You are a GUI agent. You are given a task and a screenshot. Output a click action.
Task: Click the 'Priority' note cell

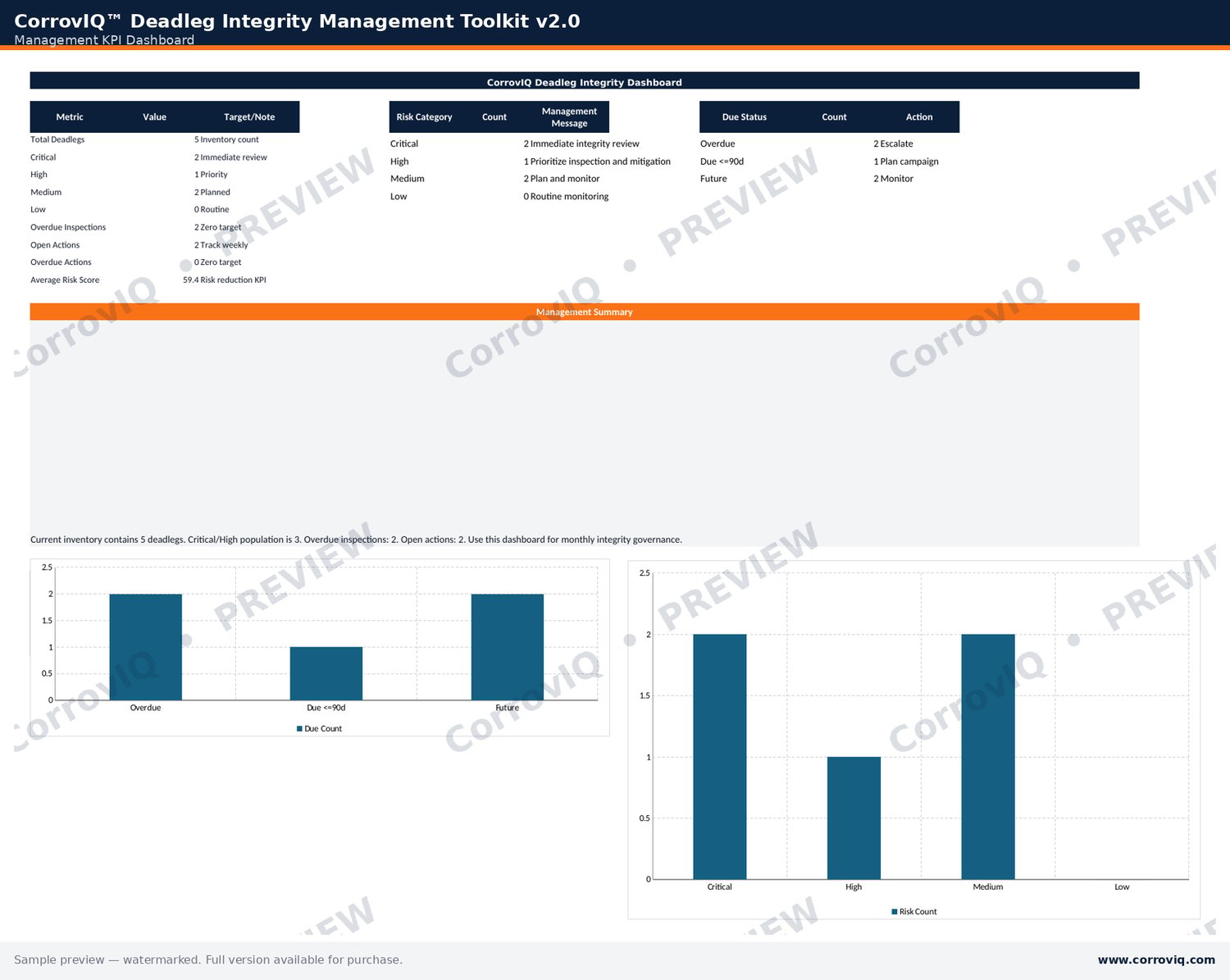pyautogui.click(x=214, y=175)
